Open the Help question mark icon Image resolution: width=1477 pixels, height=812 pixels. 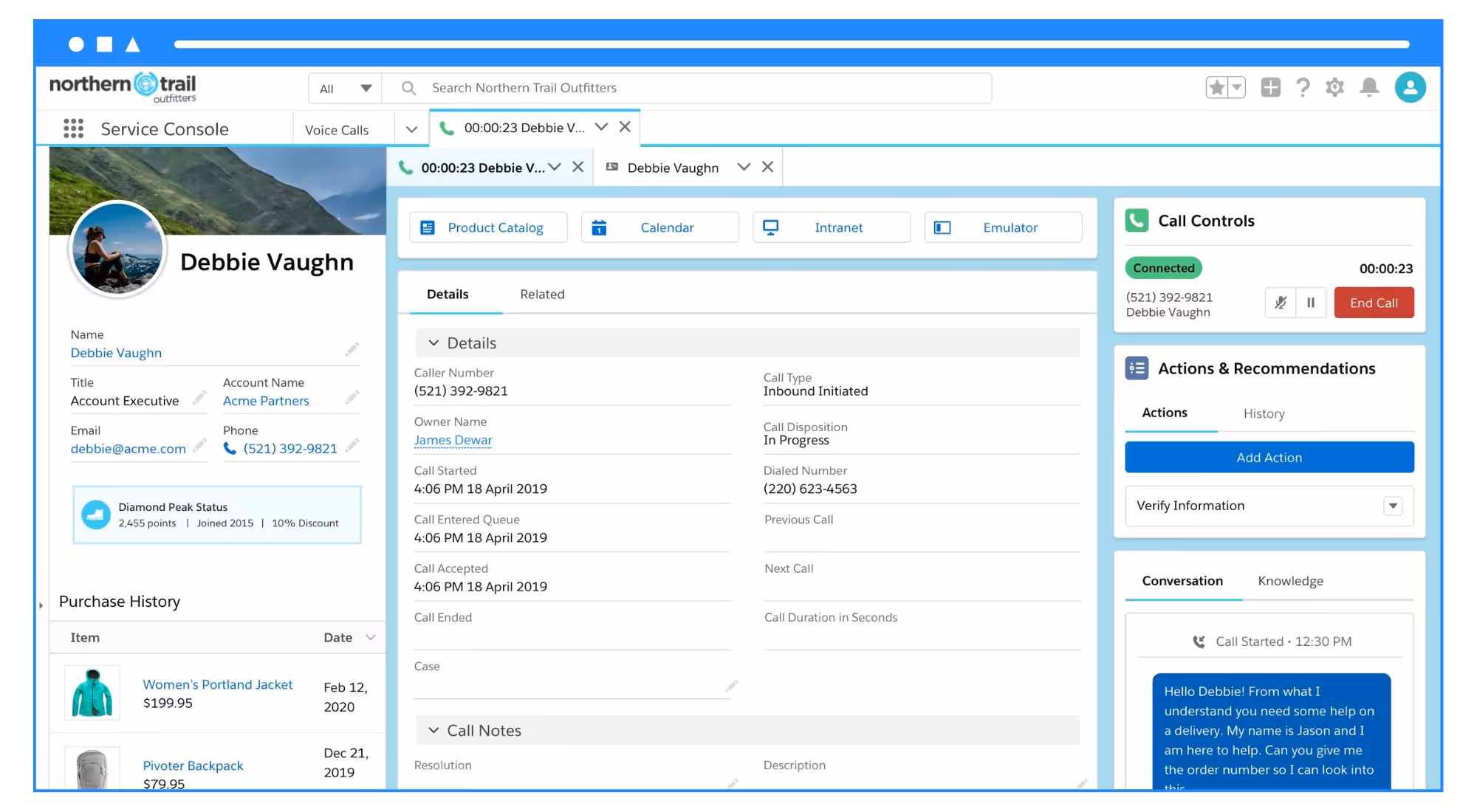click(1303, 88)
